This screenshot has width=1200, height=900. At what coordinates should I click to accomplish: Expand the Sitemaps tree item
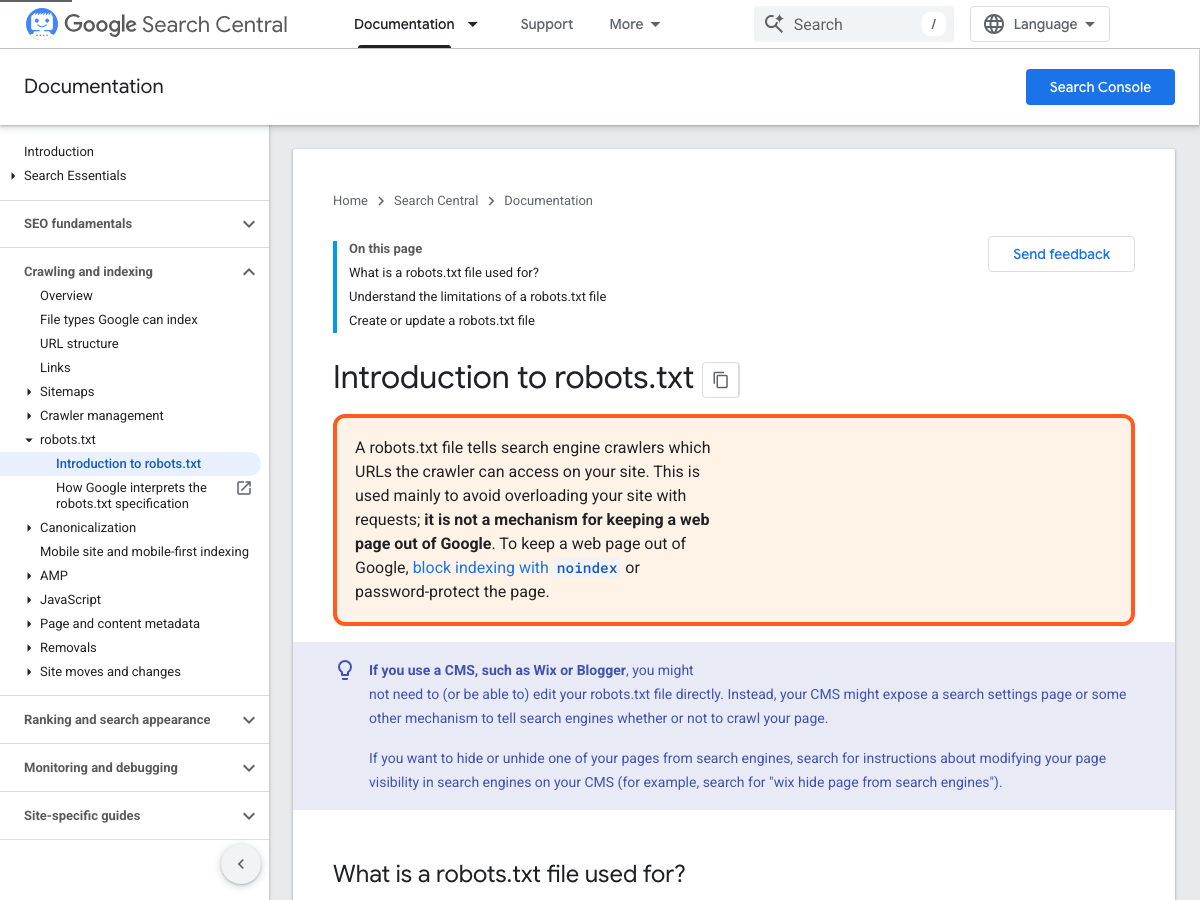[29, 392]
